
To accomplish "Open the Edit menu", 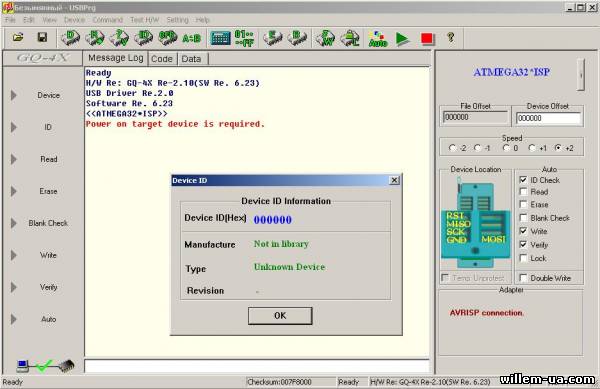I will (28, 20).
